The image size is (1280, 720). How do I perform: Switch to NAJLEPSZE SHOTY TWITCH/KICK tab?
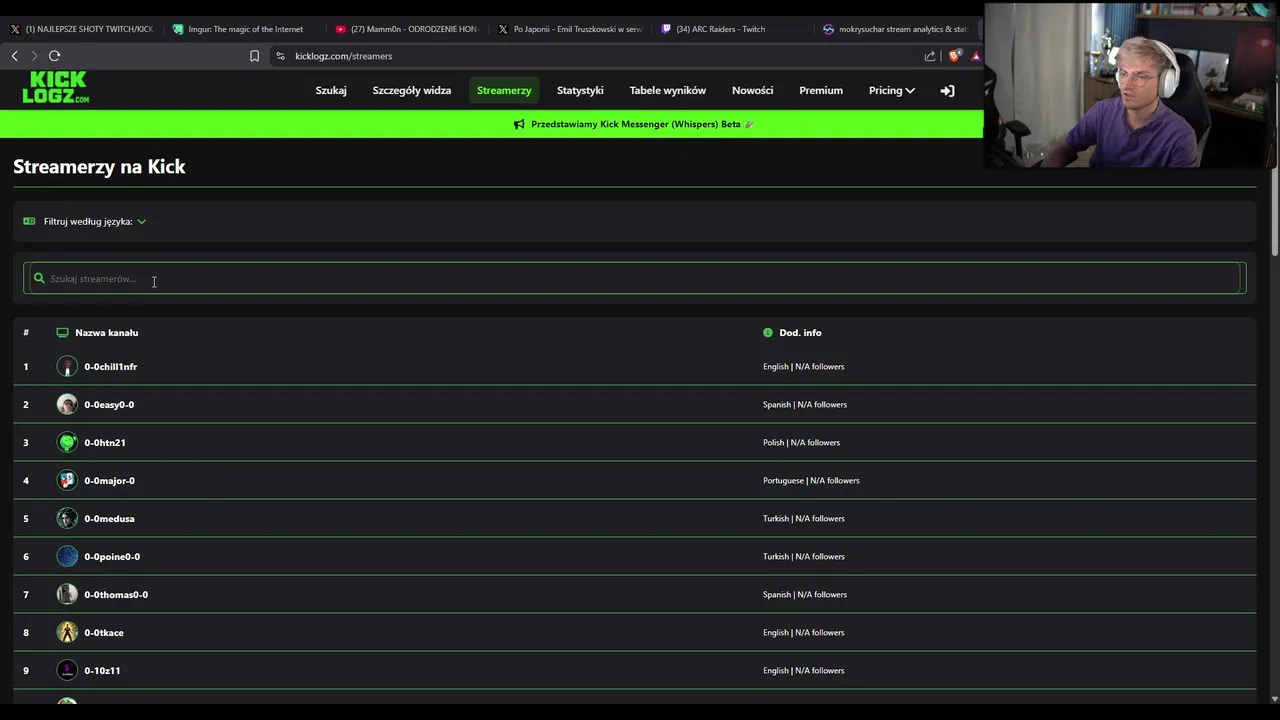[x=82, y=29]
